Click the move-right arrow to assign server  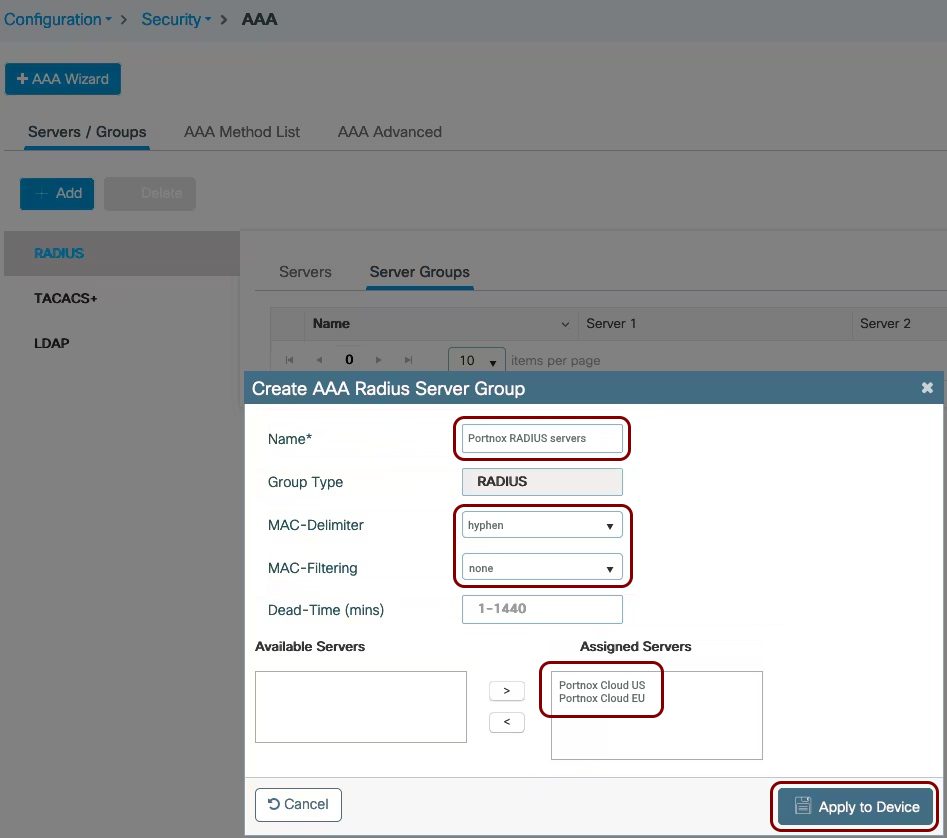(507, 691)
